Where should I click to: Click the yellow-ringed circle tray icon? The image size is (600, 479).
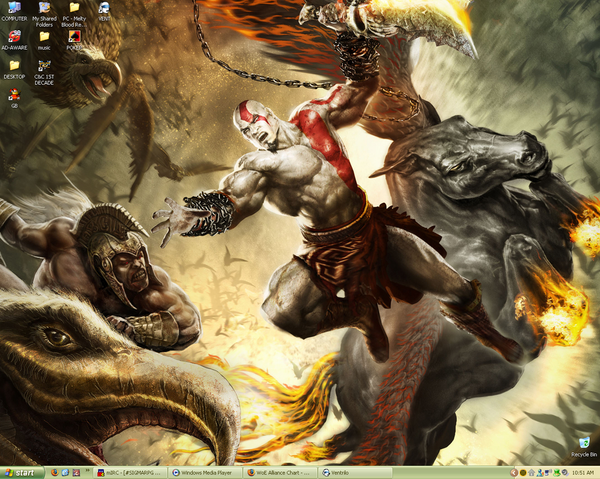point(523,473)
